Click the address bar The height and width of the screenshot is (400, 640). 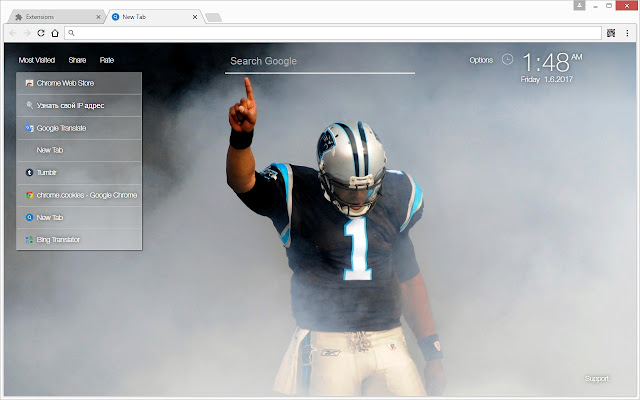click(x=333, y=33)
